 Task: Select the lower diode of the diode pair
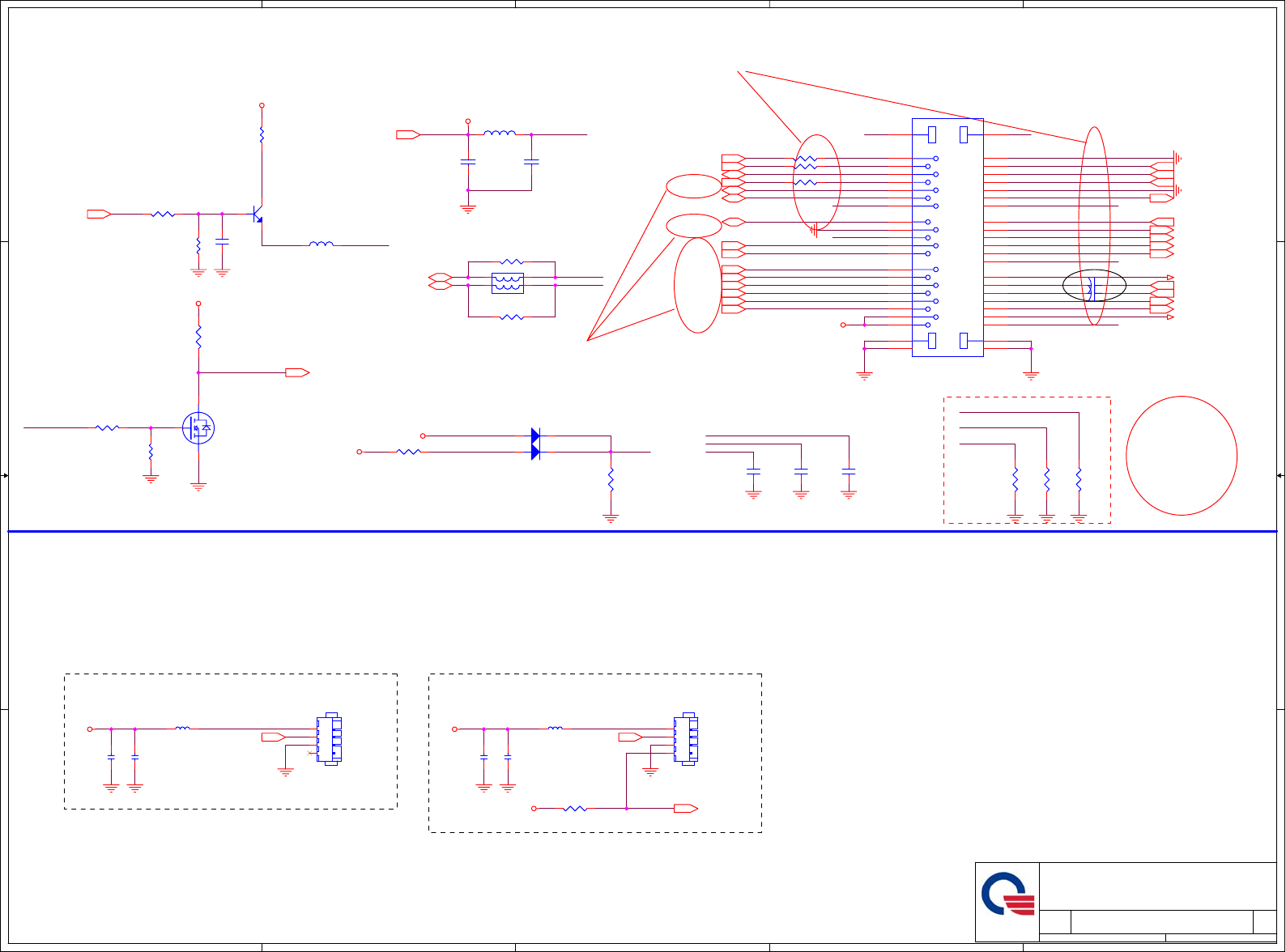click(x=535, y=452)
